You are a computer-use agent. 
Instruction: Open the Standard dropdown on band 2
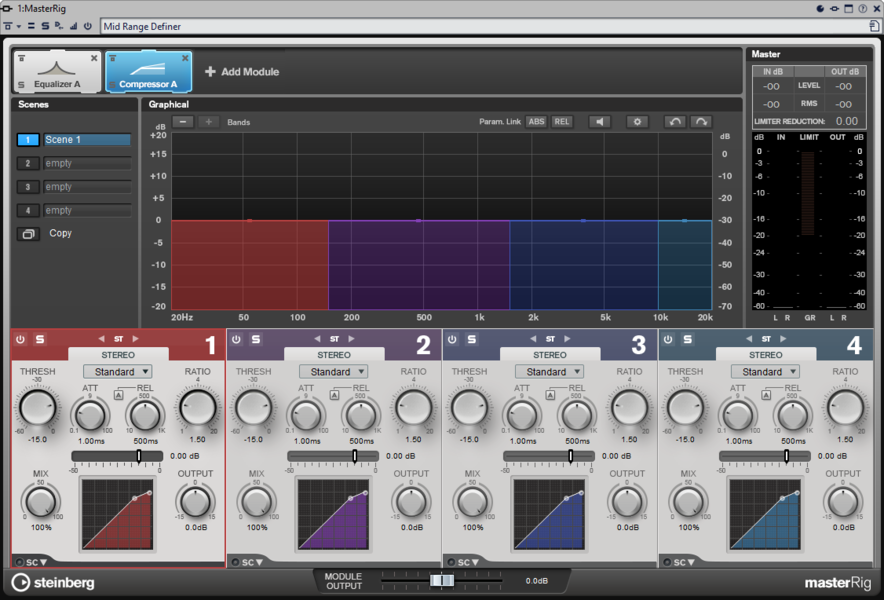333,372
